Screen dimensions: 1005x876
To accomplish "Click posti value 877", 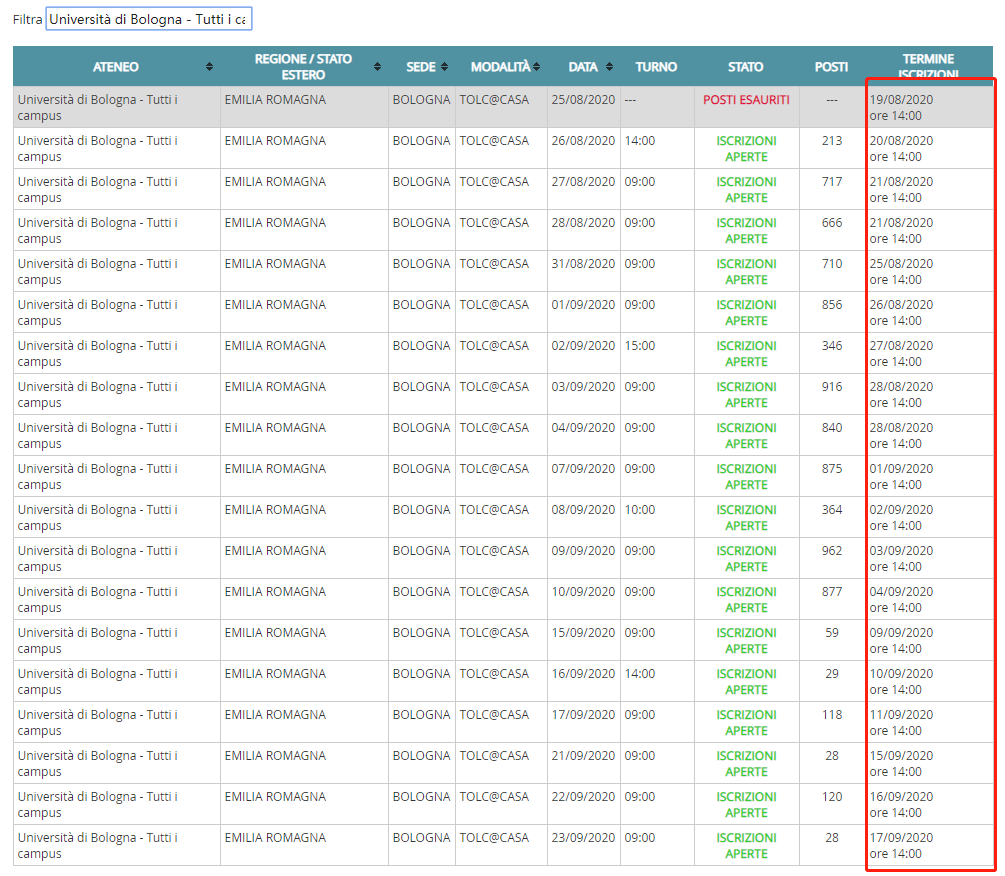I will [832, 592].
